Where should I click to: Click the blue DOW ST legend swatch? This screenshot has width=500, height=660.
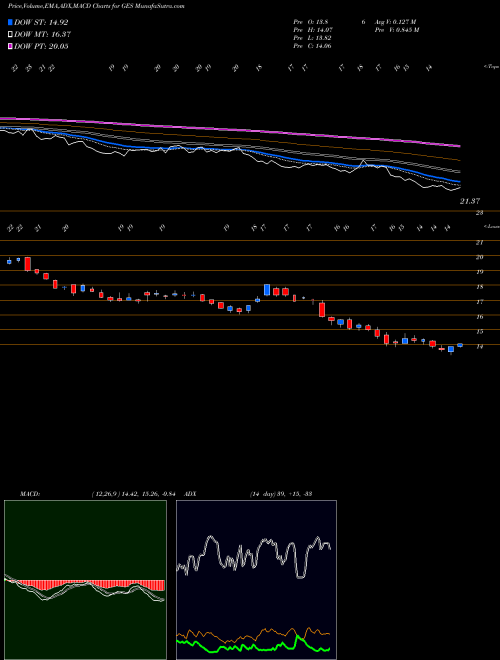11,22
